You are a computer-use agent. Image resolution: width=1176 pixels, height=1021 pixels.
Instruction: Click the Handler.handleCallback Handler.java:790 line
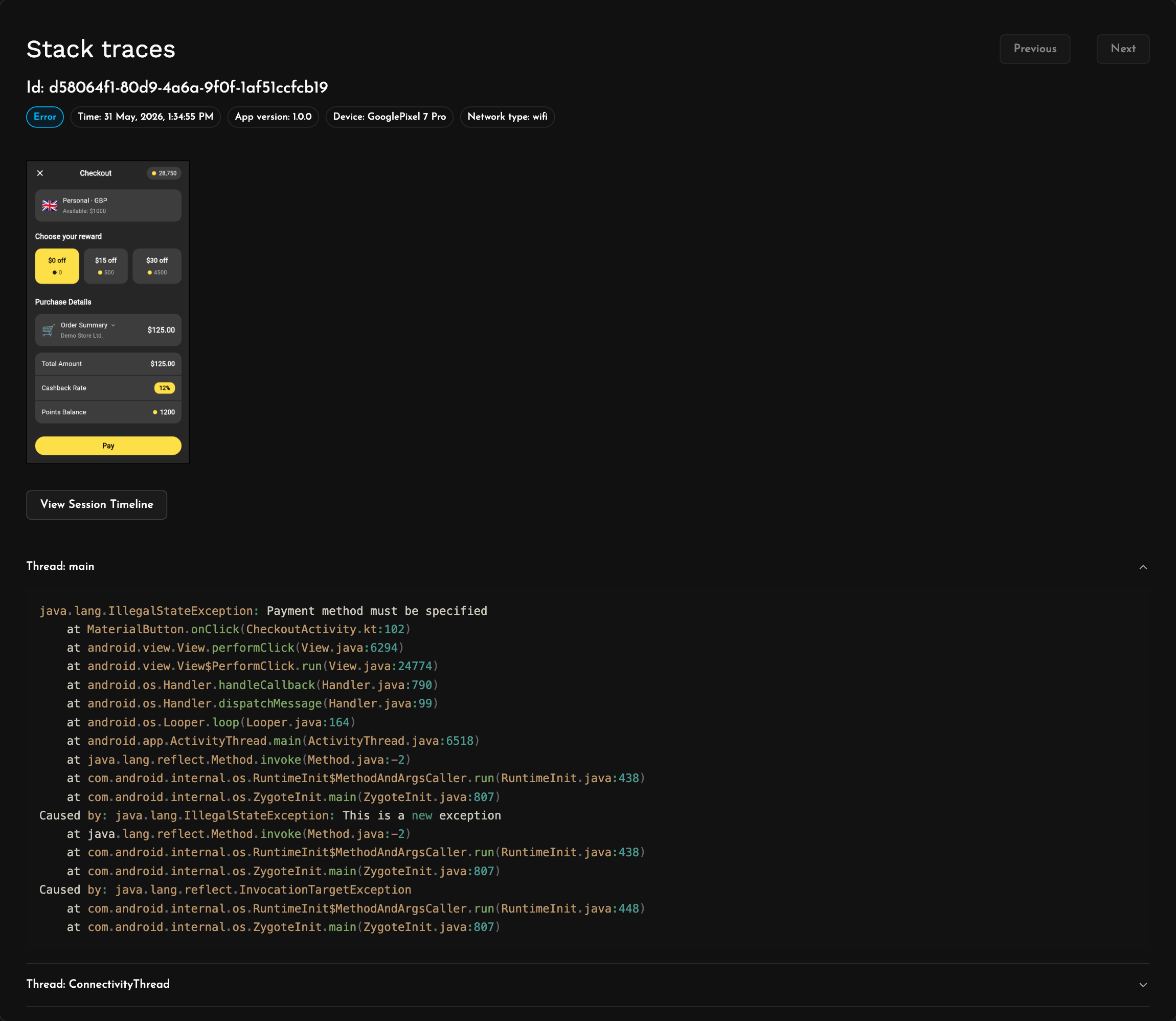[252, 685]
